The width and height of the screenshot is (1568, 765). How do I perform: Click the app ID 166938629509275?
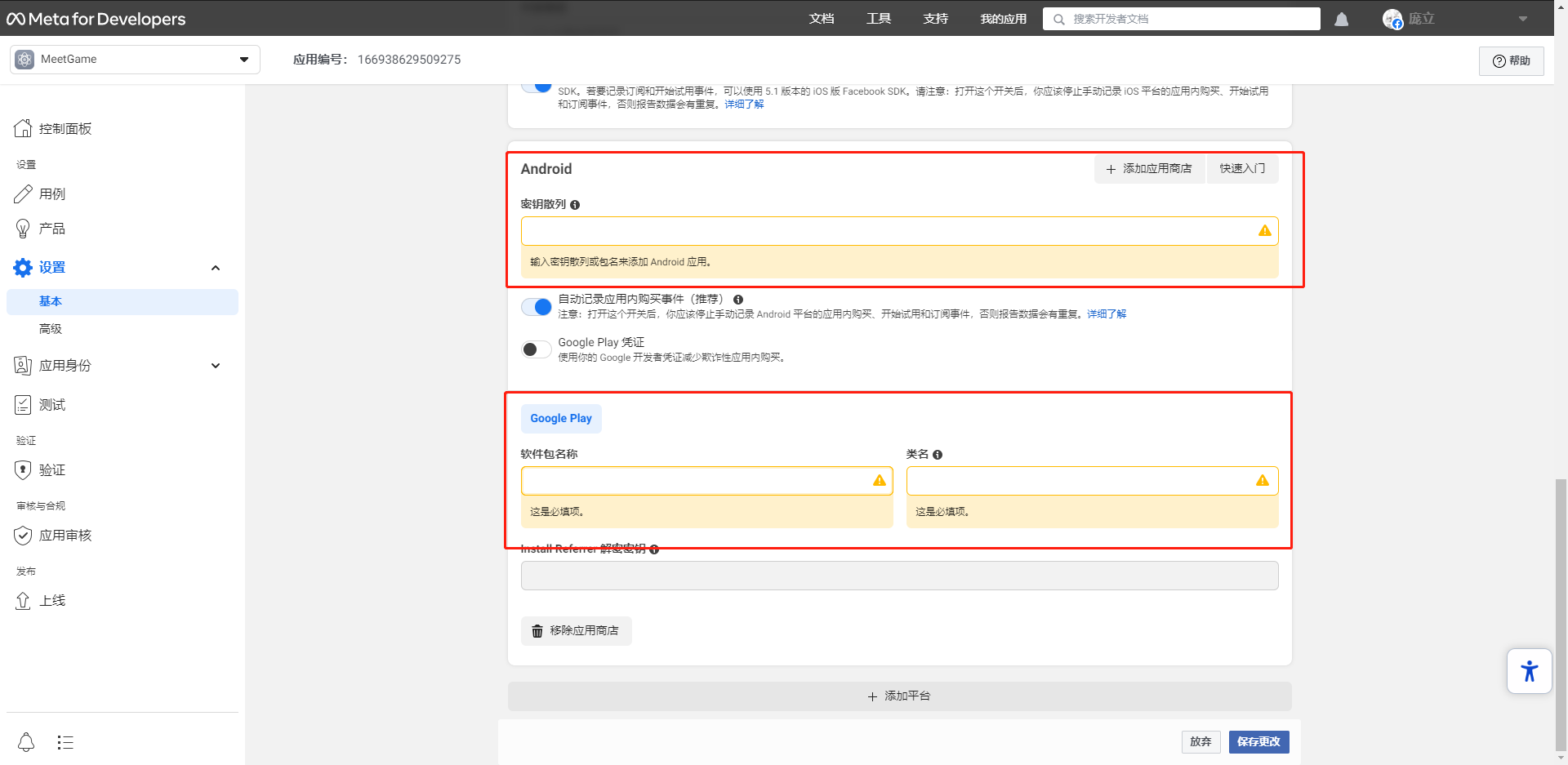409,60
